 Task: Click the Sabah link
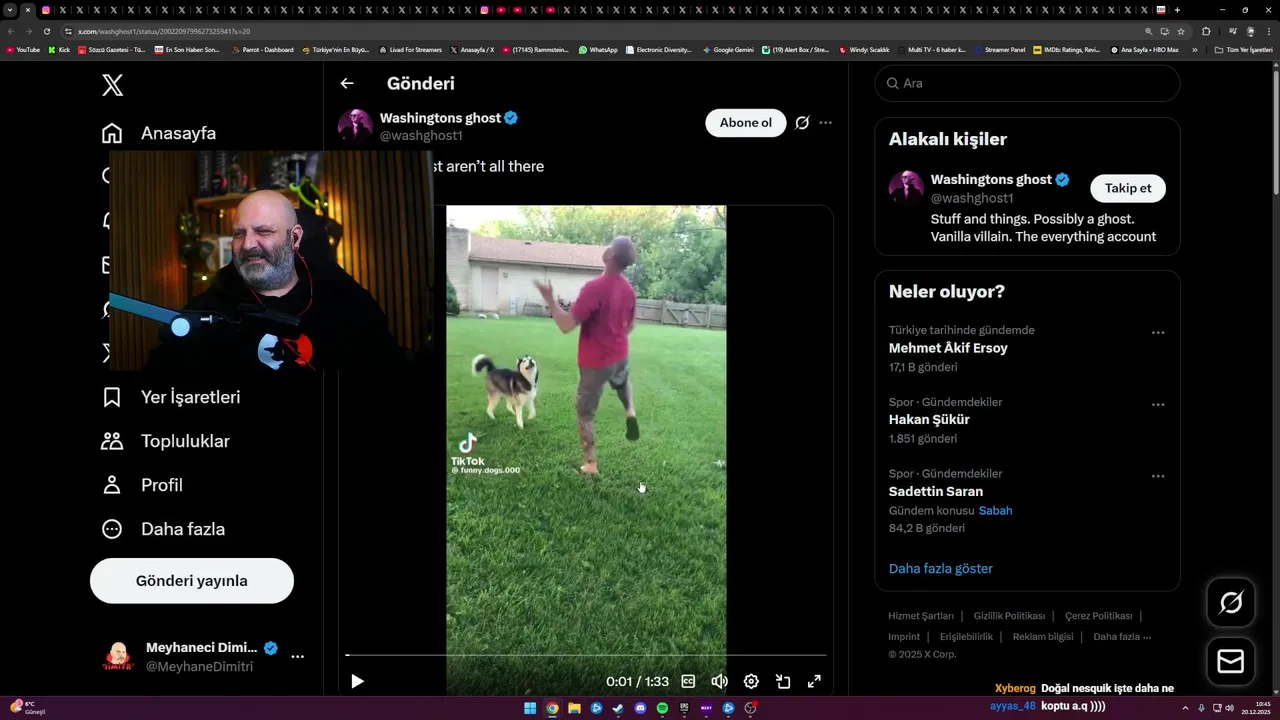pos(995,510)
